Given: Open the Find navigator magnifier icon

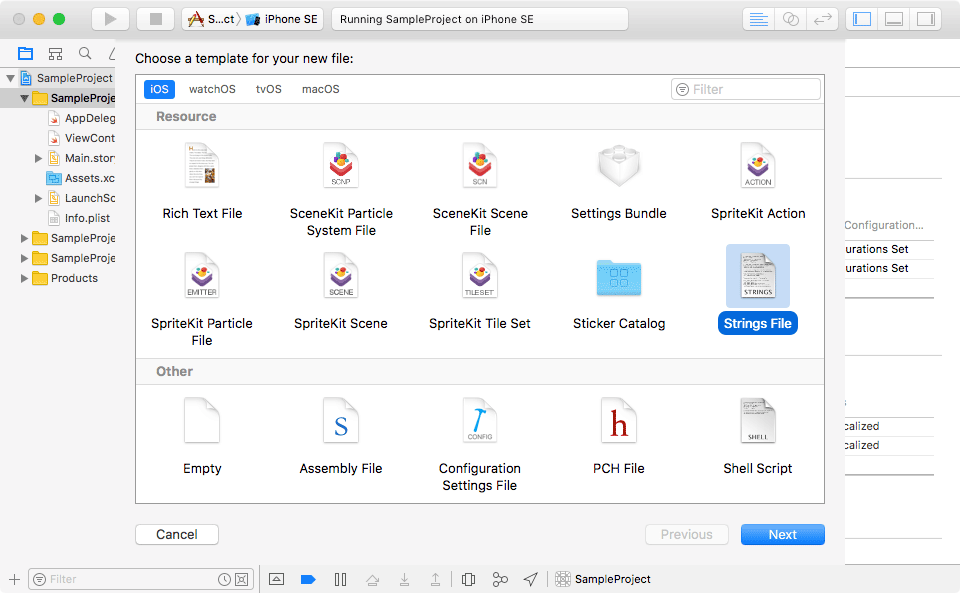Looking at the screenshot, I should pyautogui.click(x=85, y=54).
